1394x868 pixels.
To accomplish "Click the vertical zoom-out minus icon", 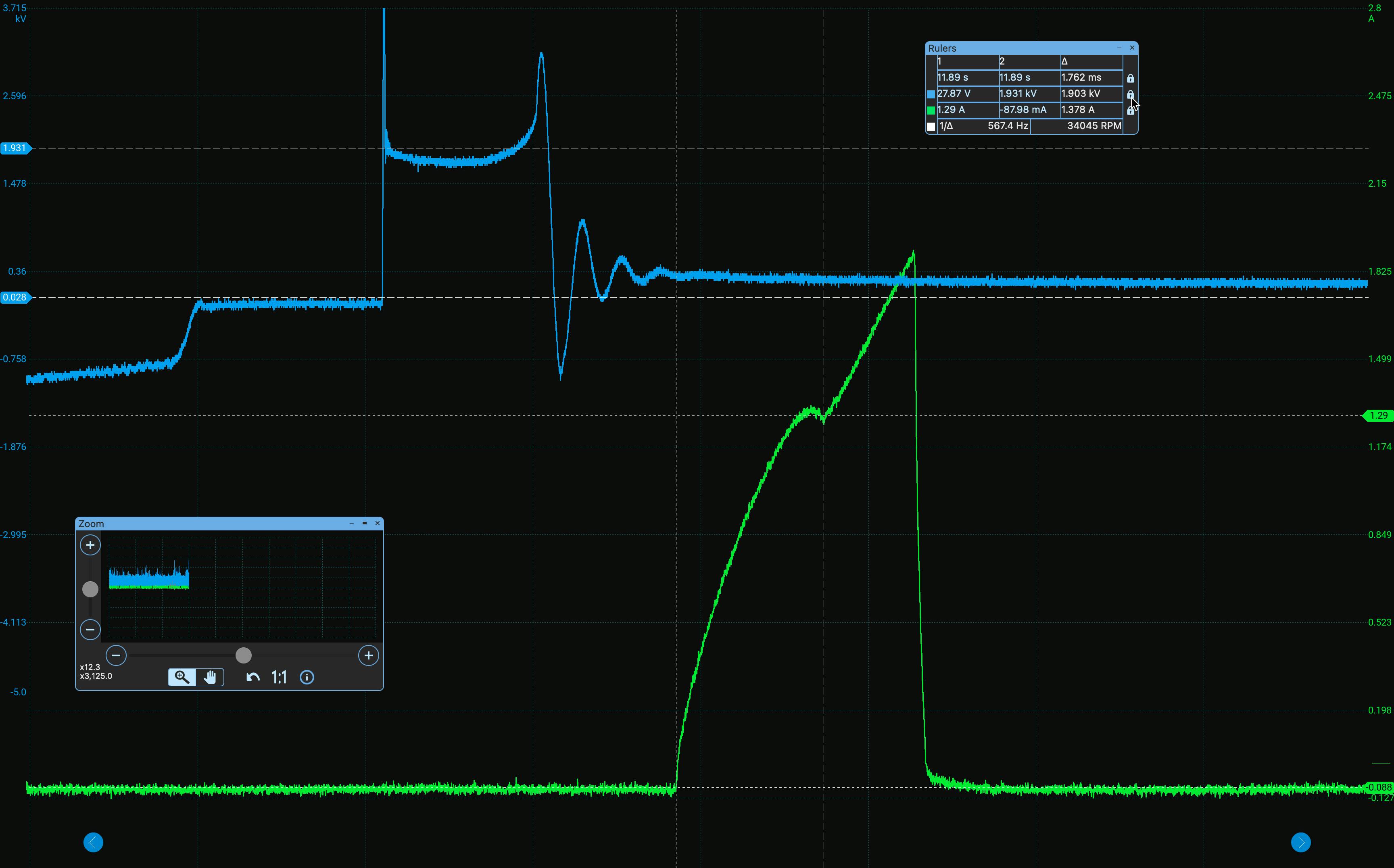I will [x=90, y=630].
